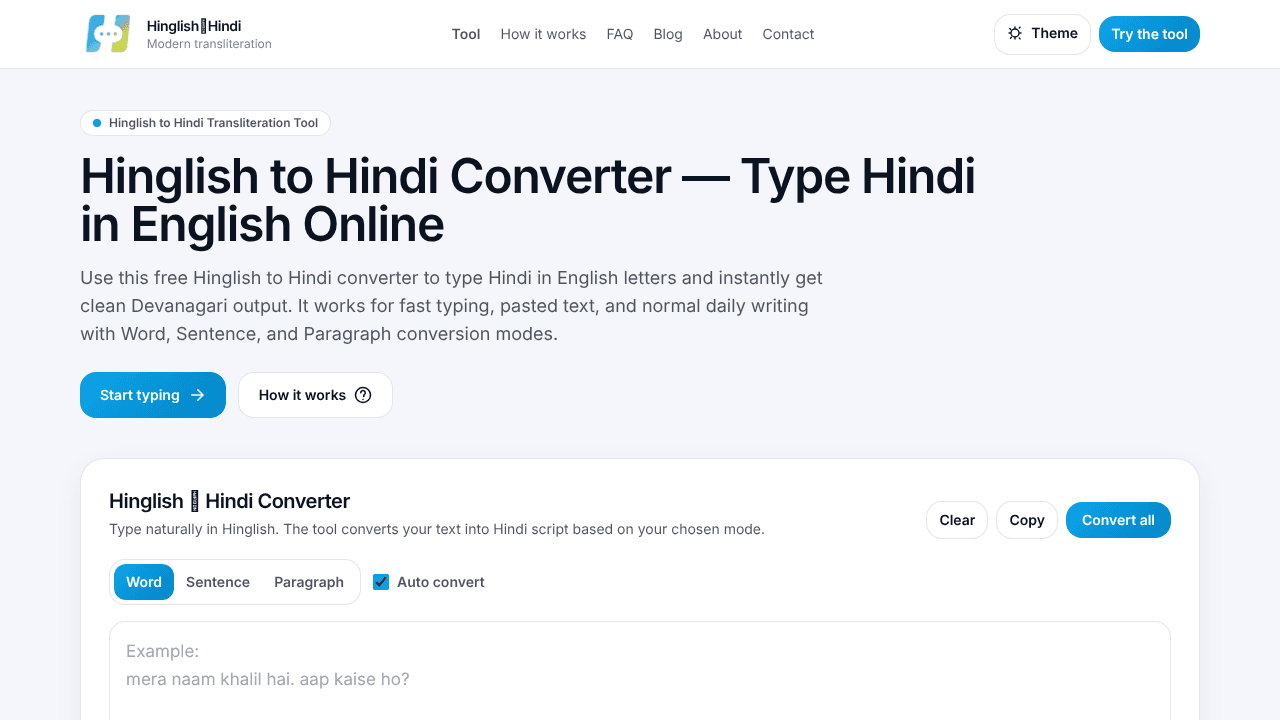Viewport: 1280px width, 720px height.
Task: Click the sun icon in Theme button
Action: 1015,33
